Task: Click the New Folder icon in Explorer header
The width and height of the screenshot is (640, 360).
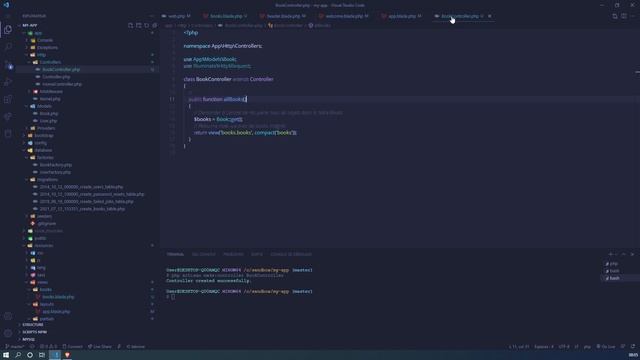Action: coord(139,25)
